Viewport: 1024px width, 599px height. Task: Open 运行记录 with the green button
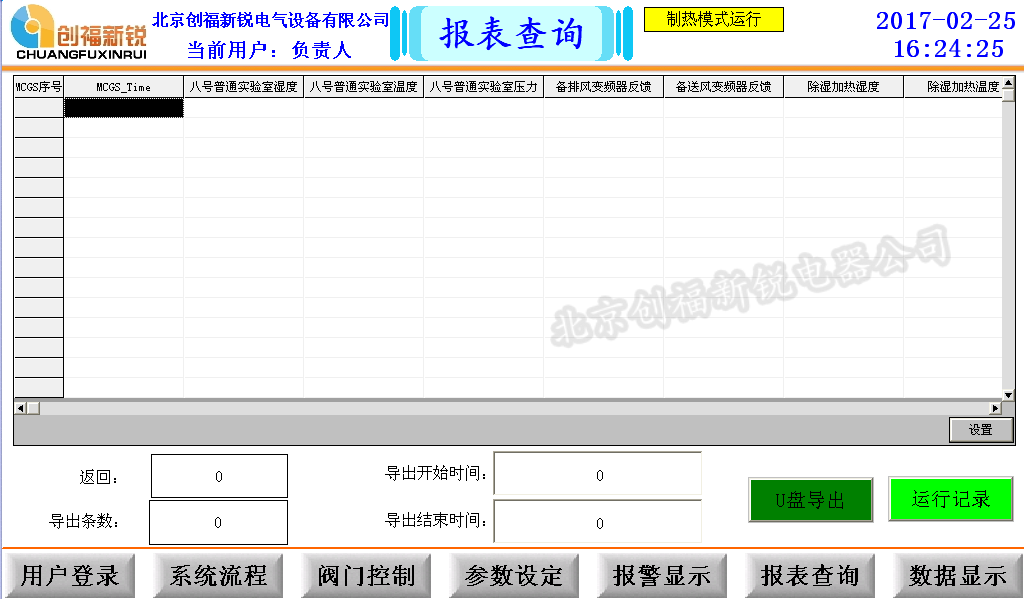pyautogui.click(x=951, y=499)
